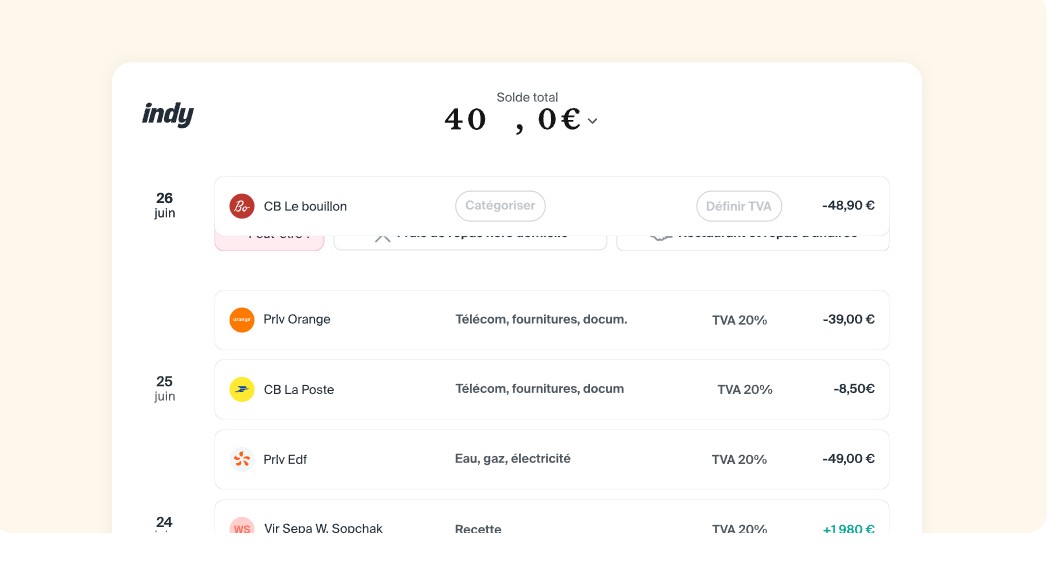
Task: Open the CB Le bouillon transaction
Action: pyautogui.click(x=305, y=207)
